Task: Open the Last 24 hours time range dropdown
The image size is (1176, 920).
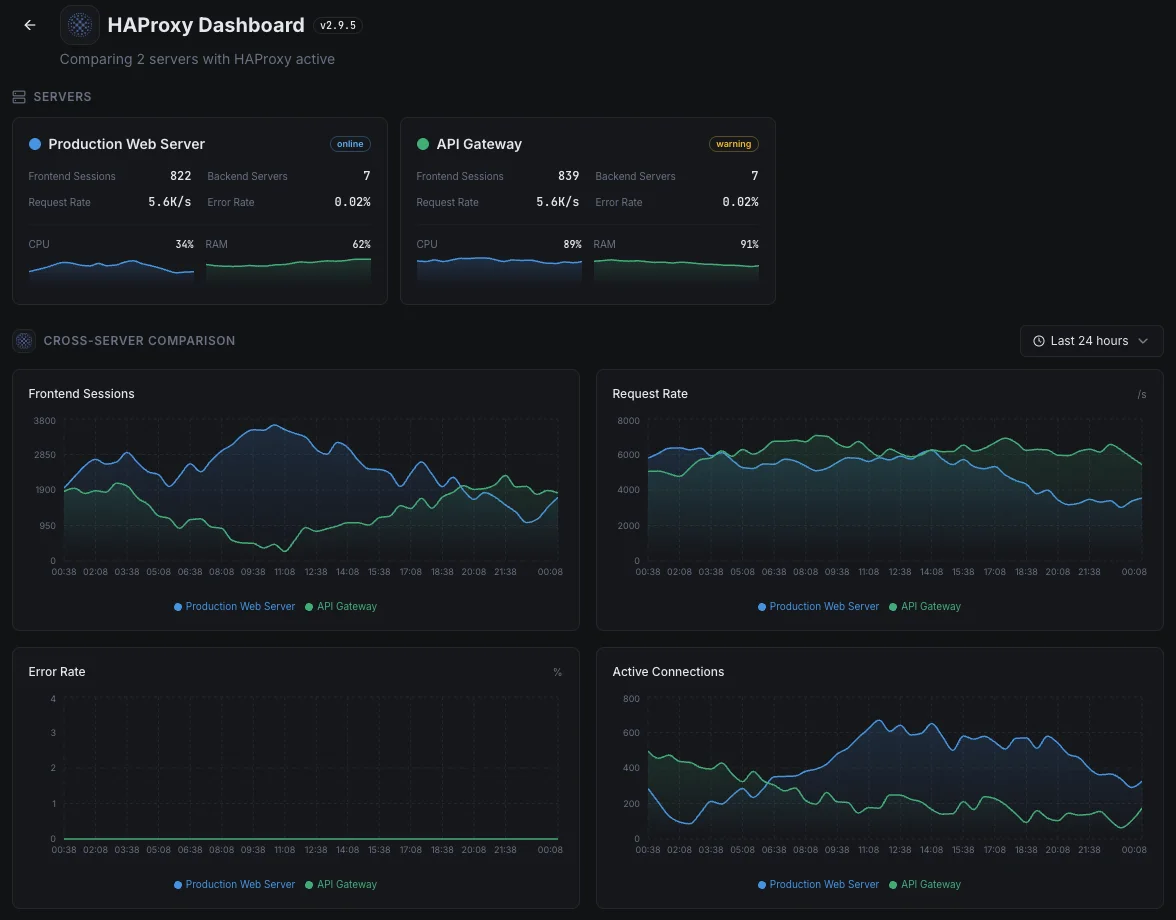Action: [1091, 341]
